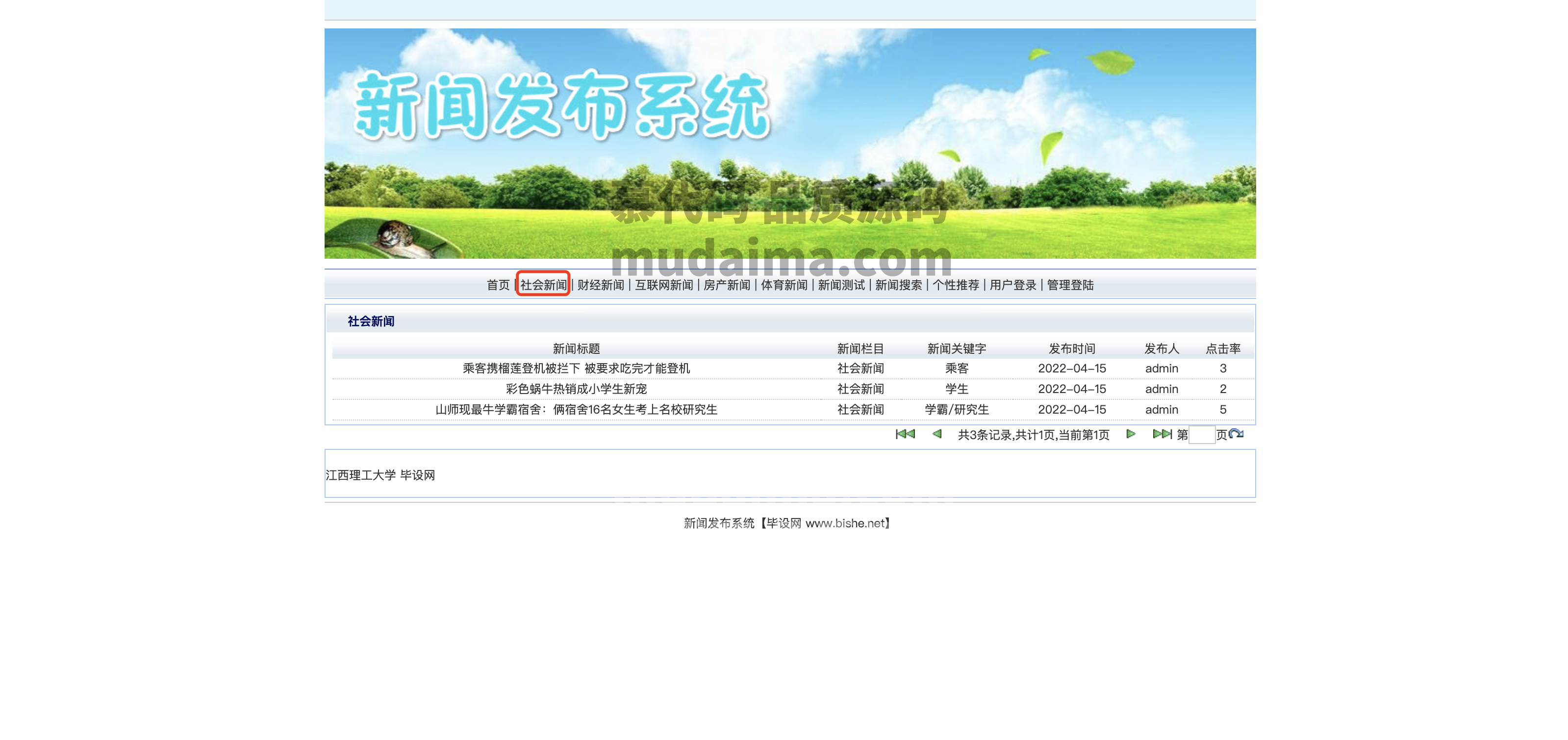Open the 新闻搜索 page
The height and width of the screenshot is (740, 1568).
898,285
